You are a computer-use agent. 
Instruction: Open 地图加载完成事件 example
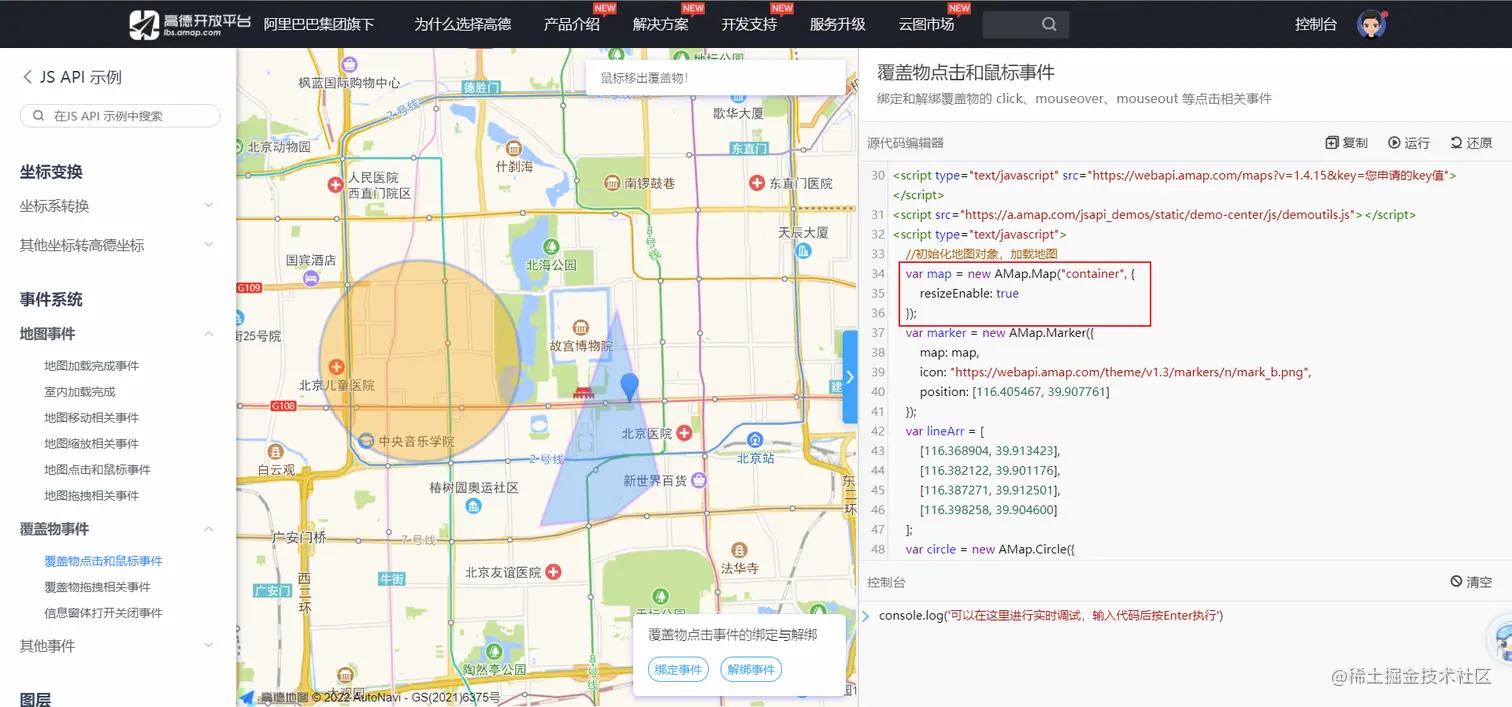[x=92, y=366]
